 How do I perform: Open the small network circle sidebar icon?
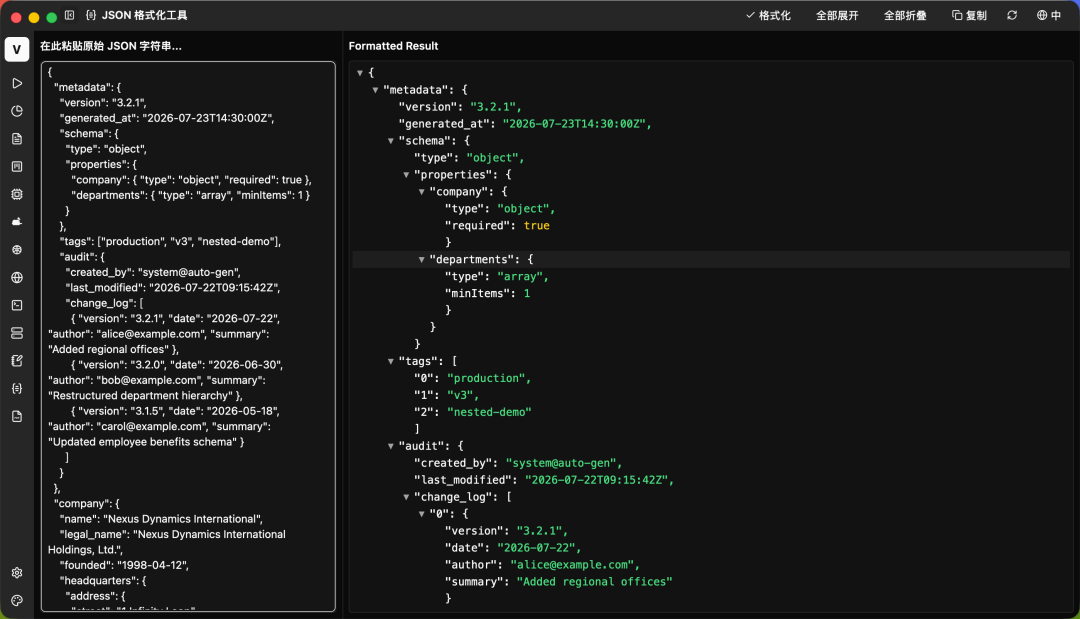[17, 250]
